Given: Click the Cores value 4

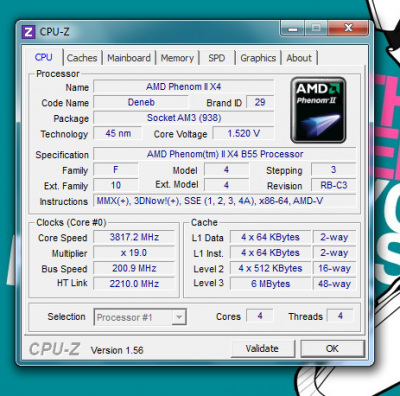Looking at the screenshot, I should pyautogui.click(x=260, y=316).
